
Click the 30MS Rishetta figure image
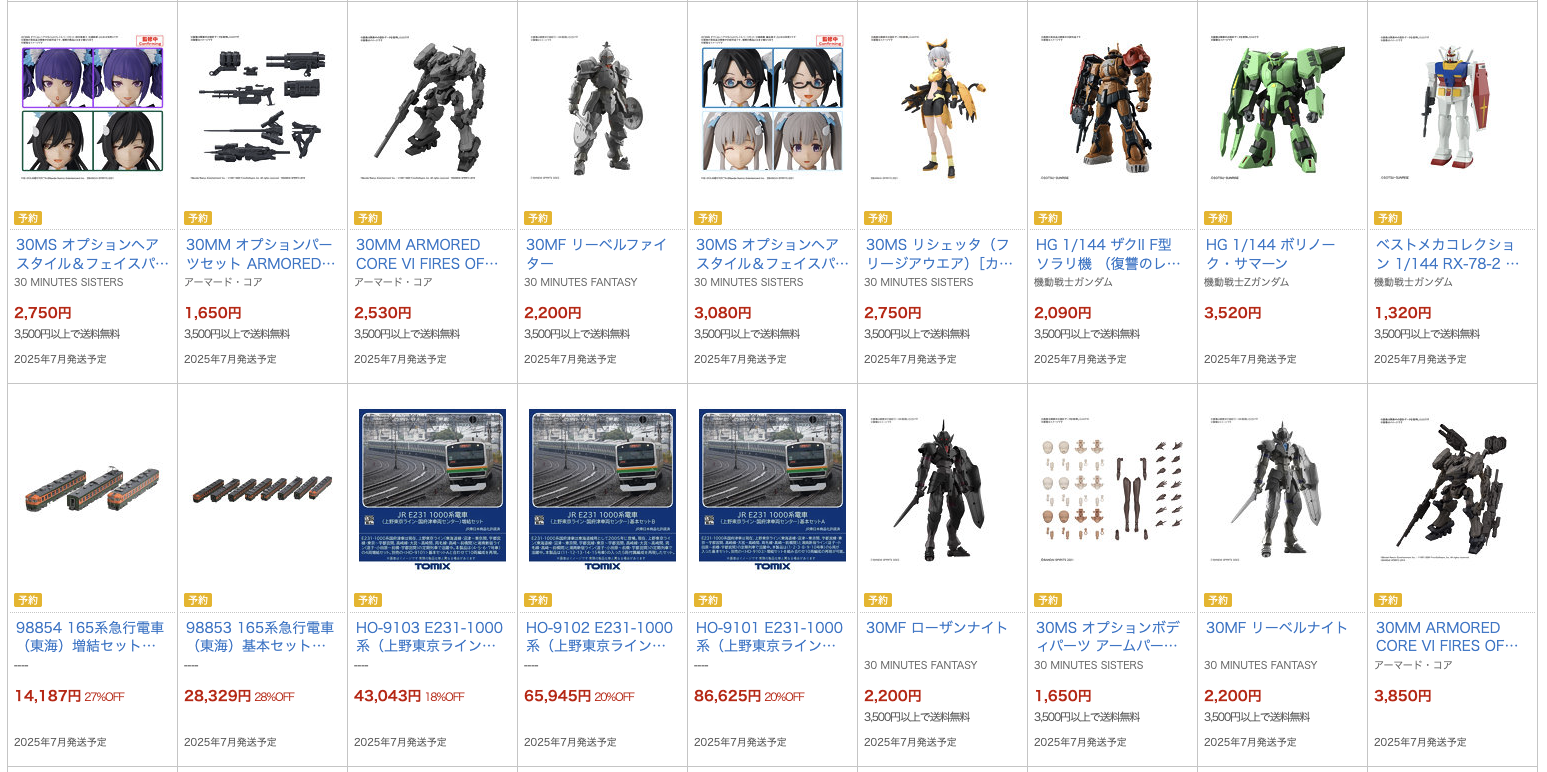942,107
